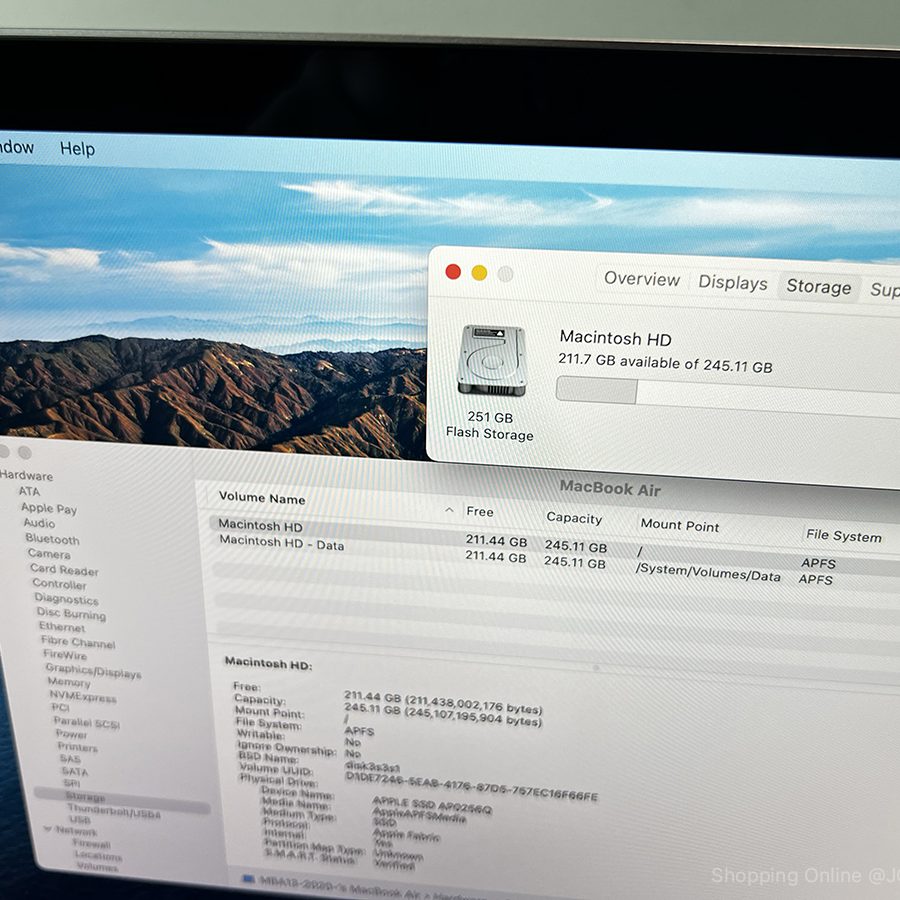Show Ethernet information in the sidebar

[62, 627]
